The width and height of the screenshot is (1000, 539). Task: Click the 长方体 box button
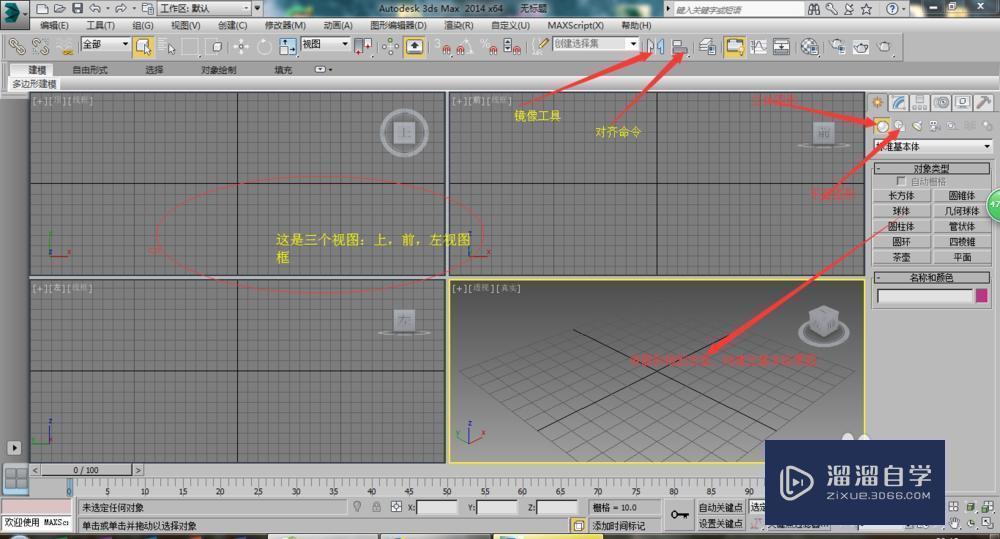tap(901, 195)
